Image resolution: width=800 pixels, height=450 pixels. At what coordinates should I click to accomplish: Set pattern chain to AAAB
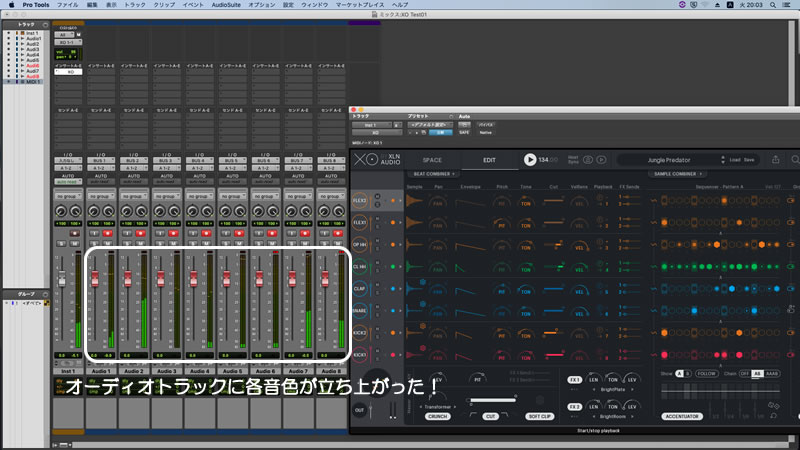pos(771,373)
